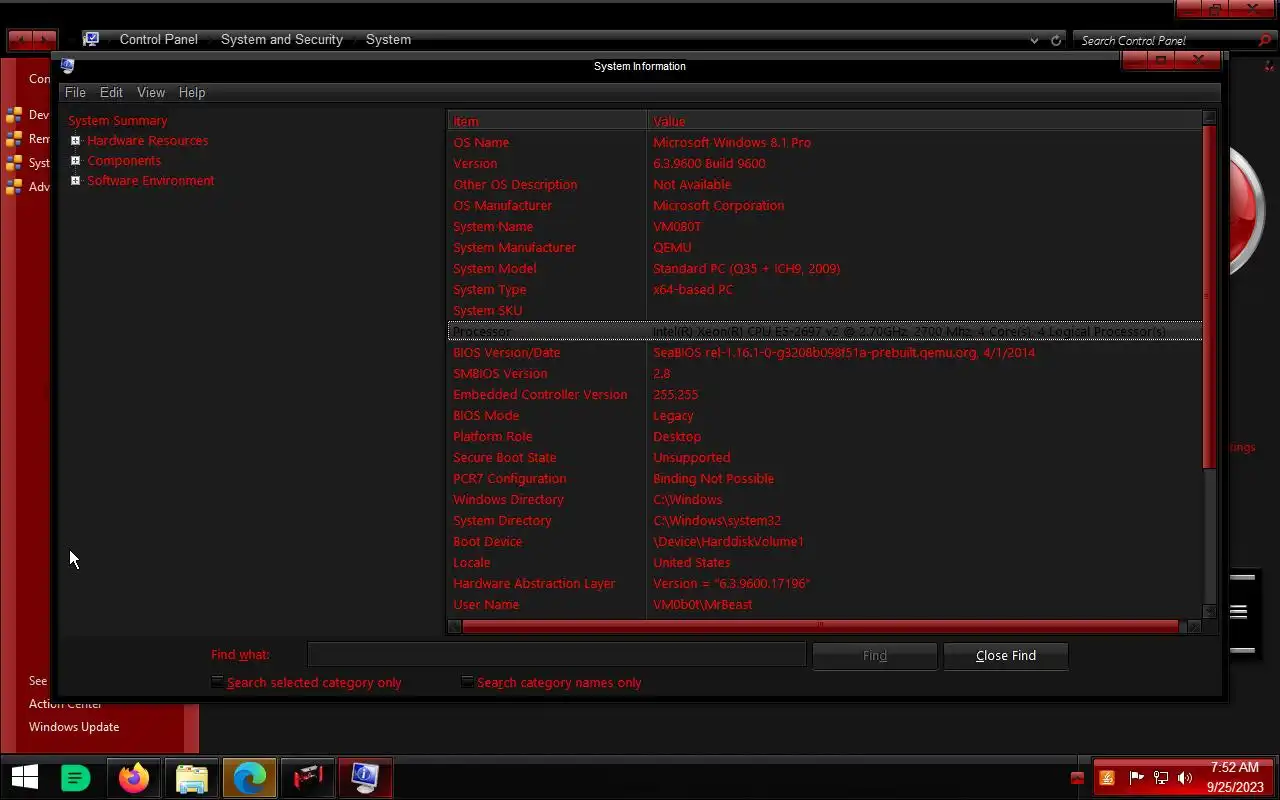1280x800 pixels.
Task: Click the shield icon beside 'Adv' link
Action: pos(14,187)
